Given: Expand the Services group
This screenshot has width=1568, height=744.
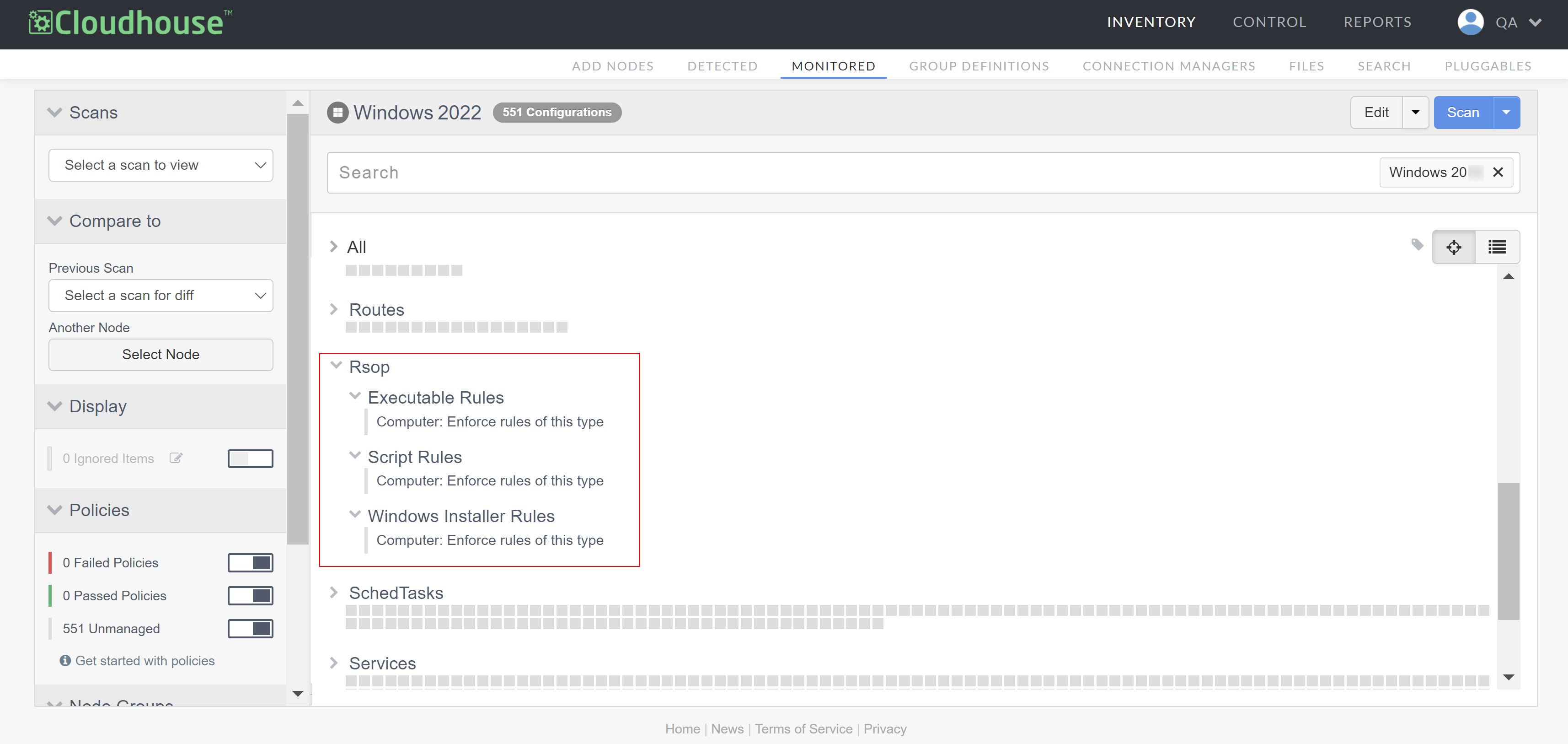Looking at the screenshot, I should [x=333, y=663].
